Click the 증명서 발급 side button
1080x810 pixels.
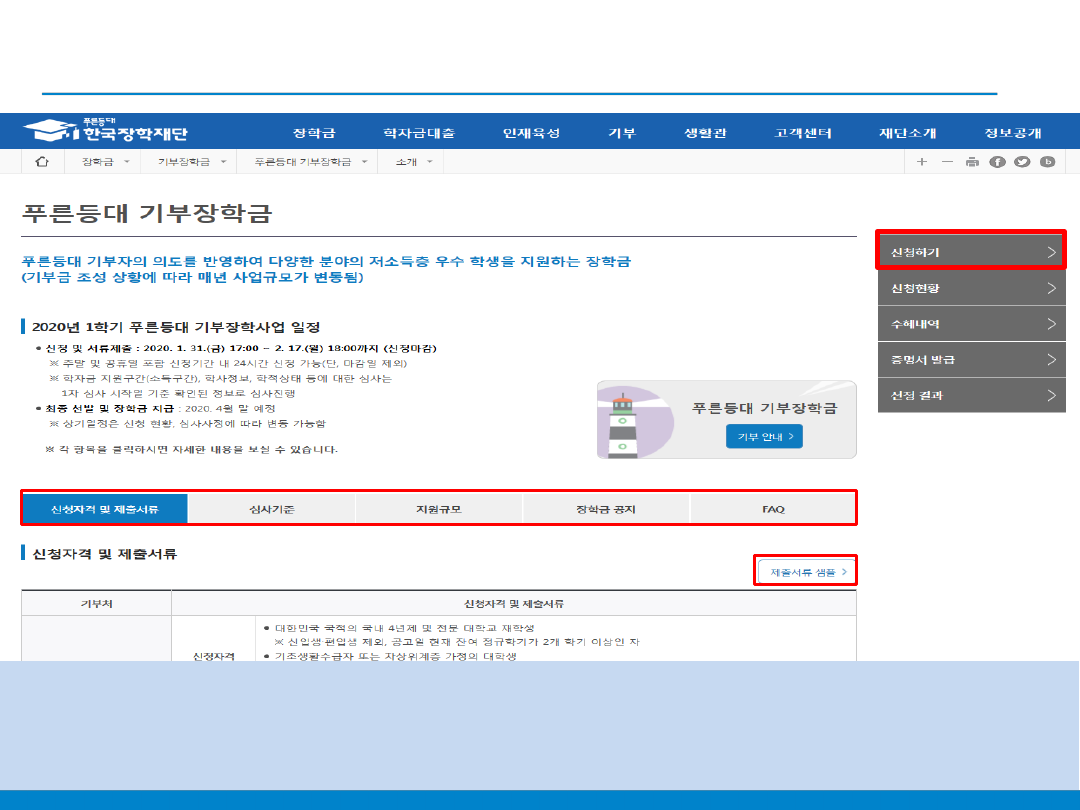971,360
